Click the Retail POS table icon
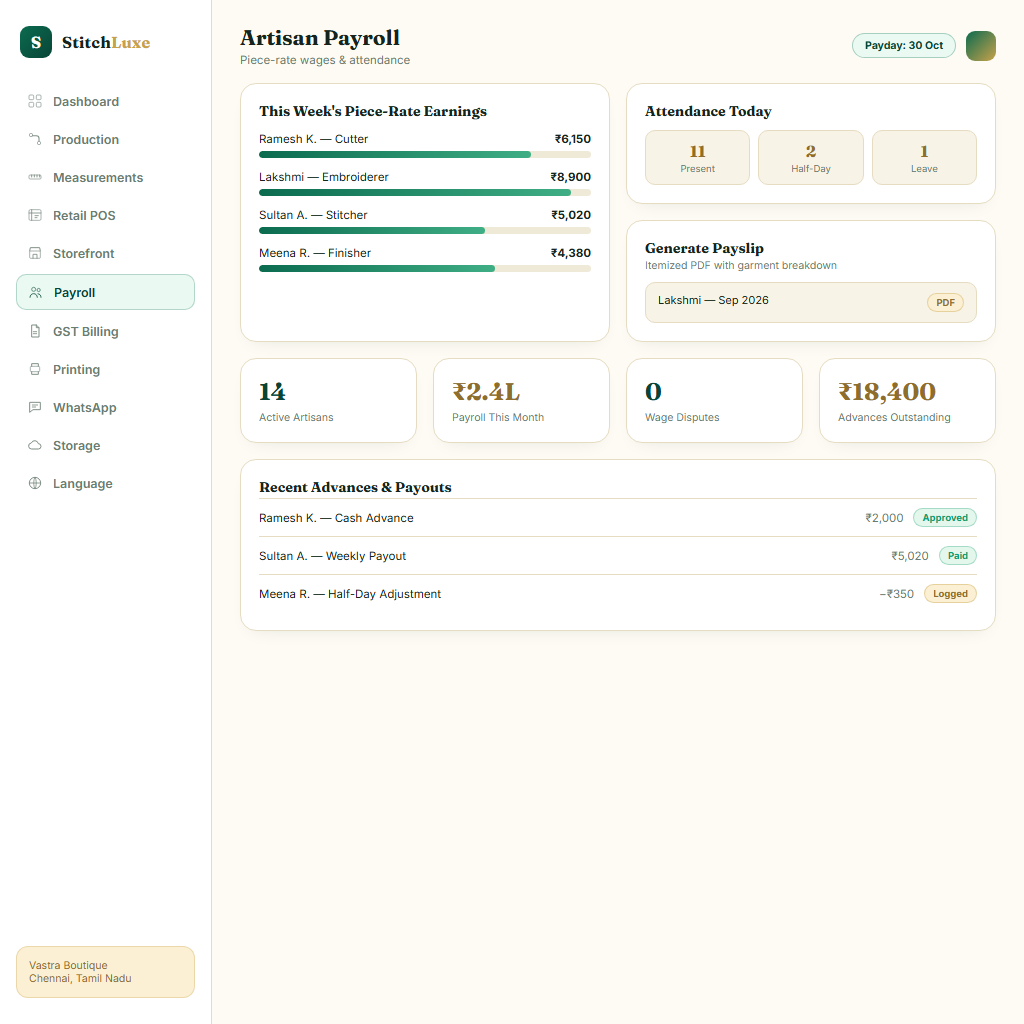1024x1024 pixels. 35,215
